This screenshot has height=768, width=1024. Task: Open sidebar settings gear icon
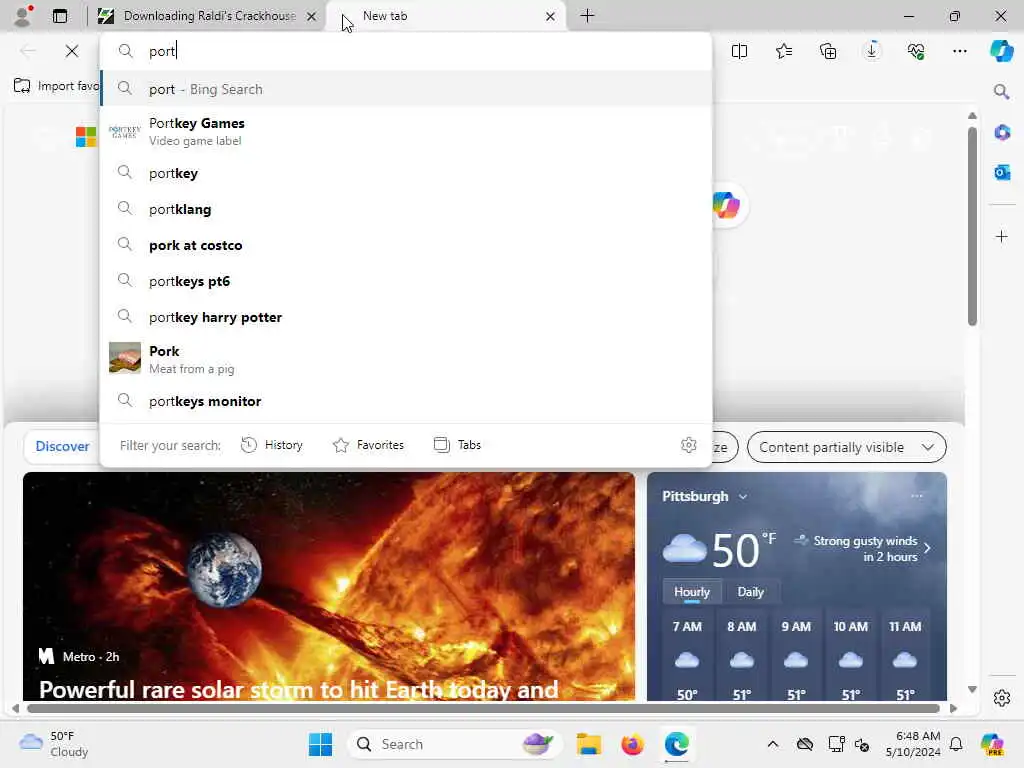coord(1002,698)
